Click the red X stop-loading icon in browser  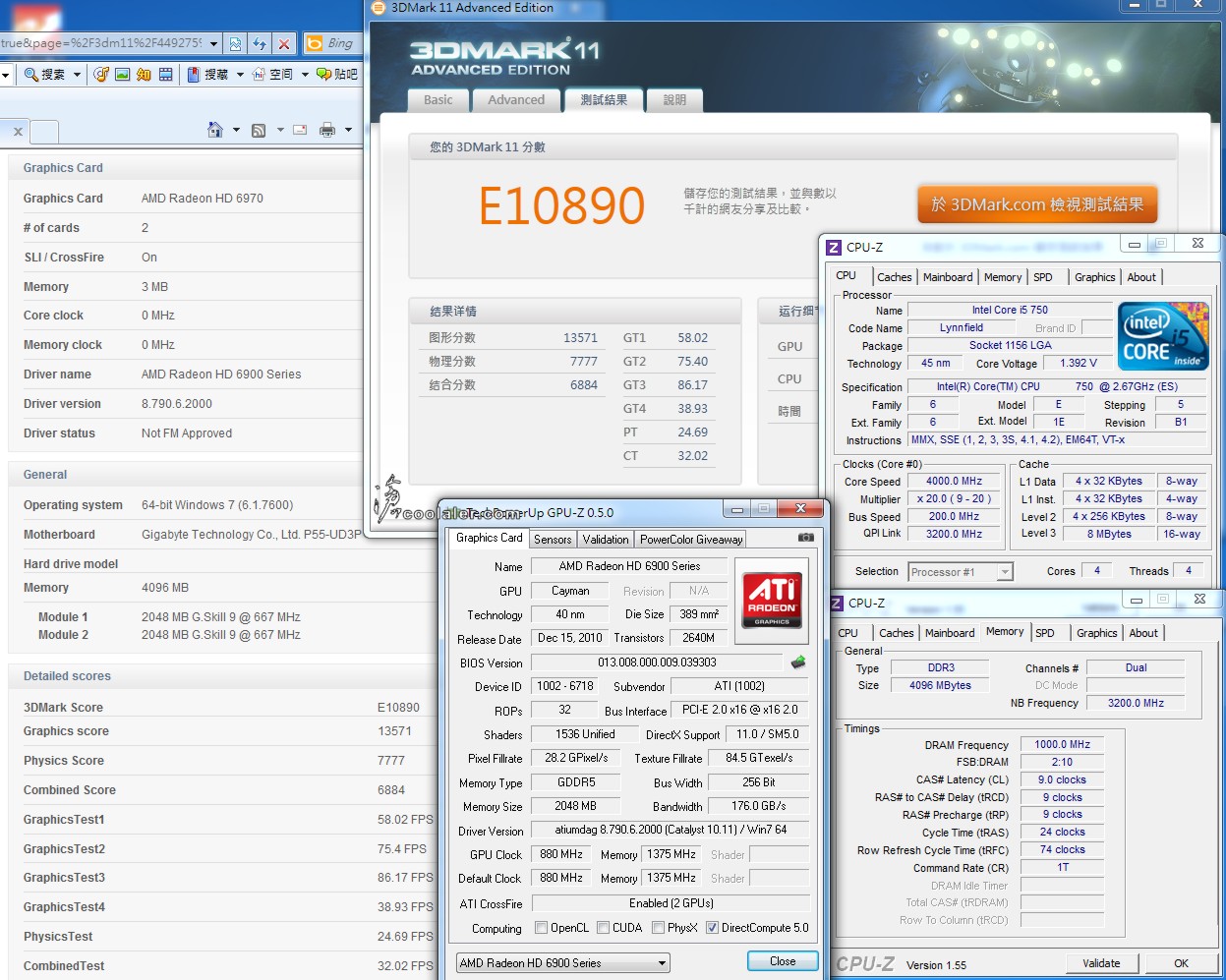(x=284, y=43)
